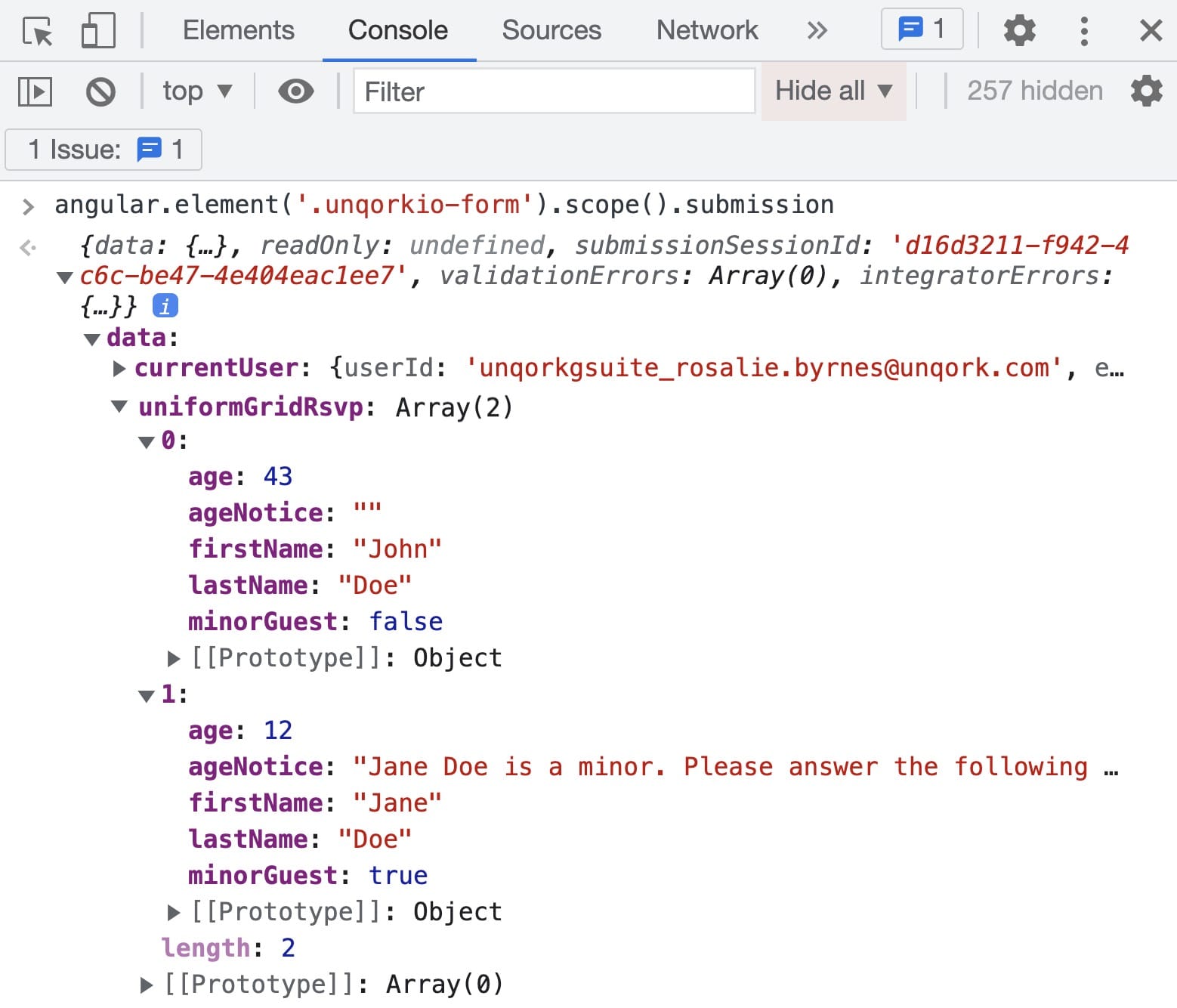Click the validationErrors: Array(0) preview
This screenshot has width=1177, height=1008.
[633, 276]
